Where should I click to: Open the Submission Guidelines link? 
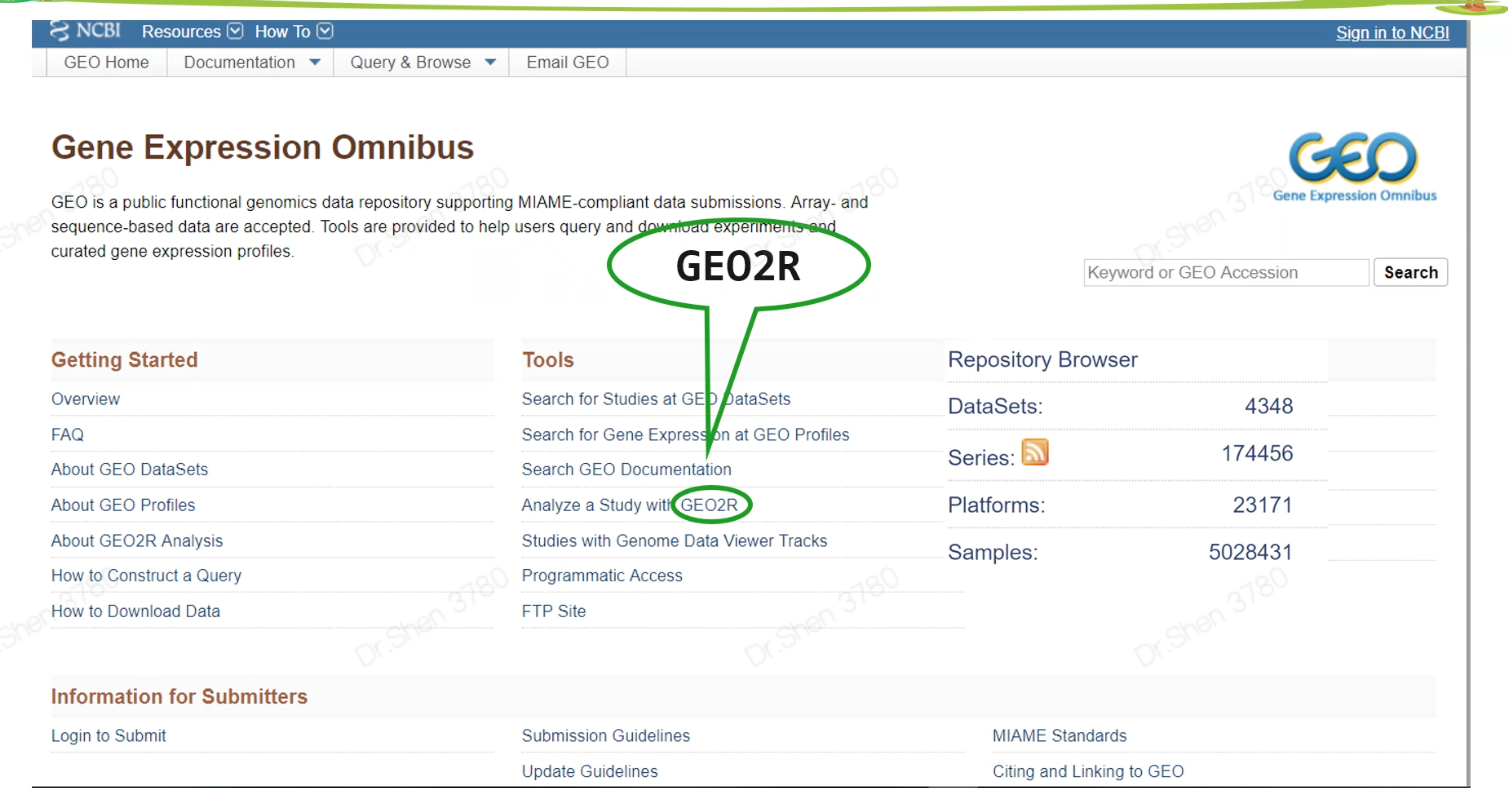pos(606,736)
